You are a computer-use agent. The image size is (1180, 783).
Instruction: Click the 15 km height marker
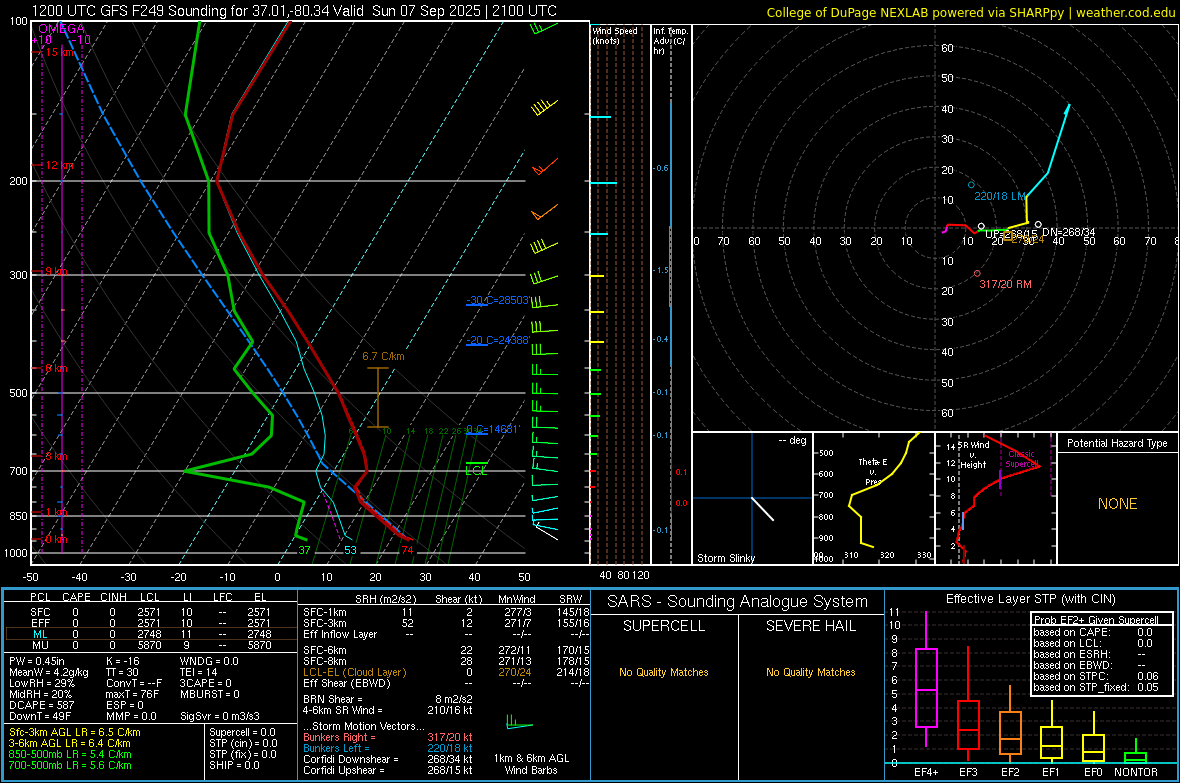(60, 52)
